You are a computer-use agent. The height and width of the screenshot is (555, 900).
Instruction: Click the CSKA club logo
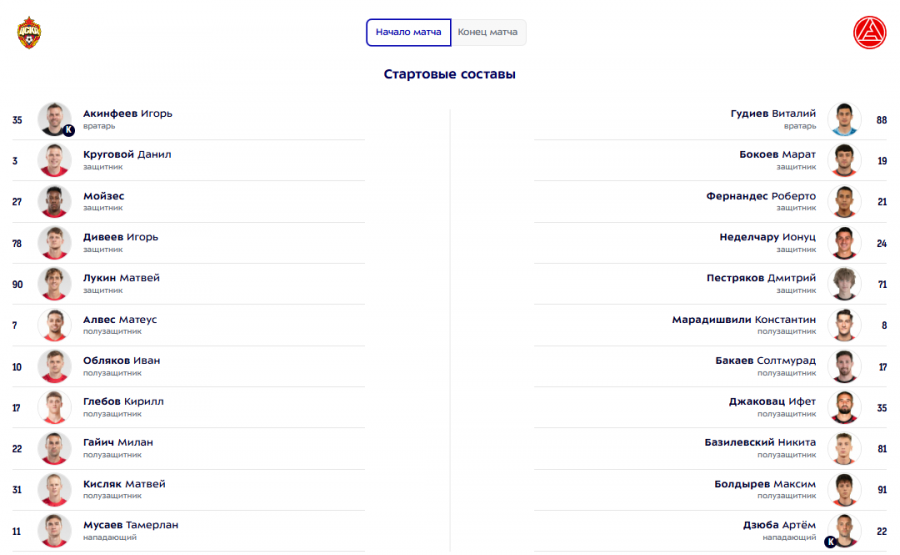click(x=29, y=33)
